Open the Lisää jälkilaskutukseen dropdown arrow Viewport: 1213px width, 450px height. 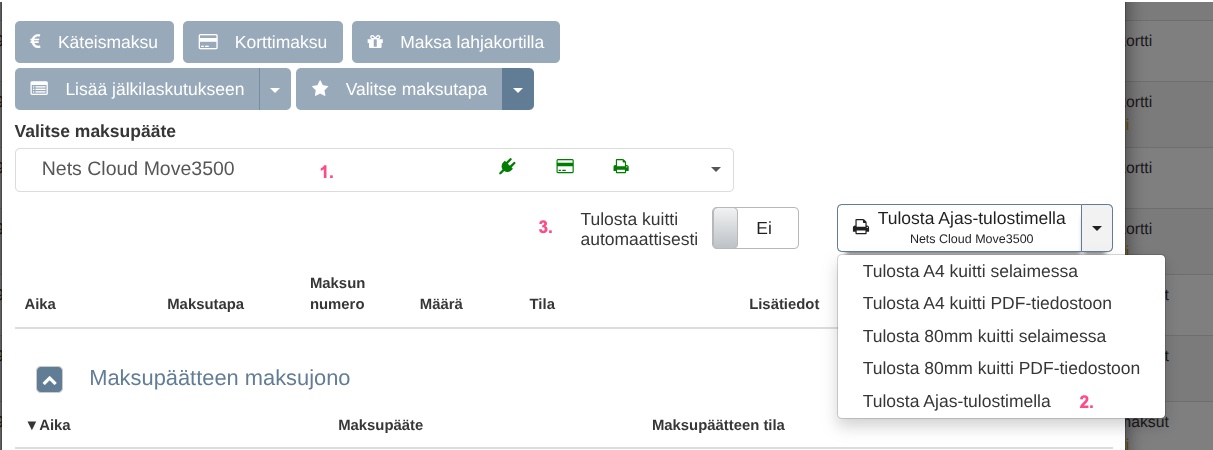275,89
